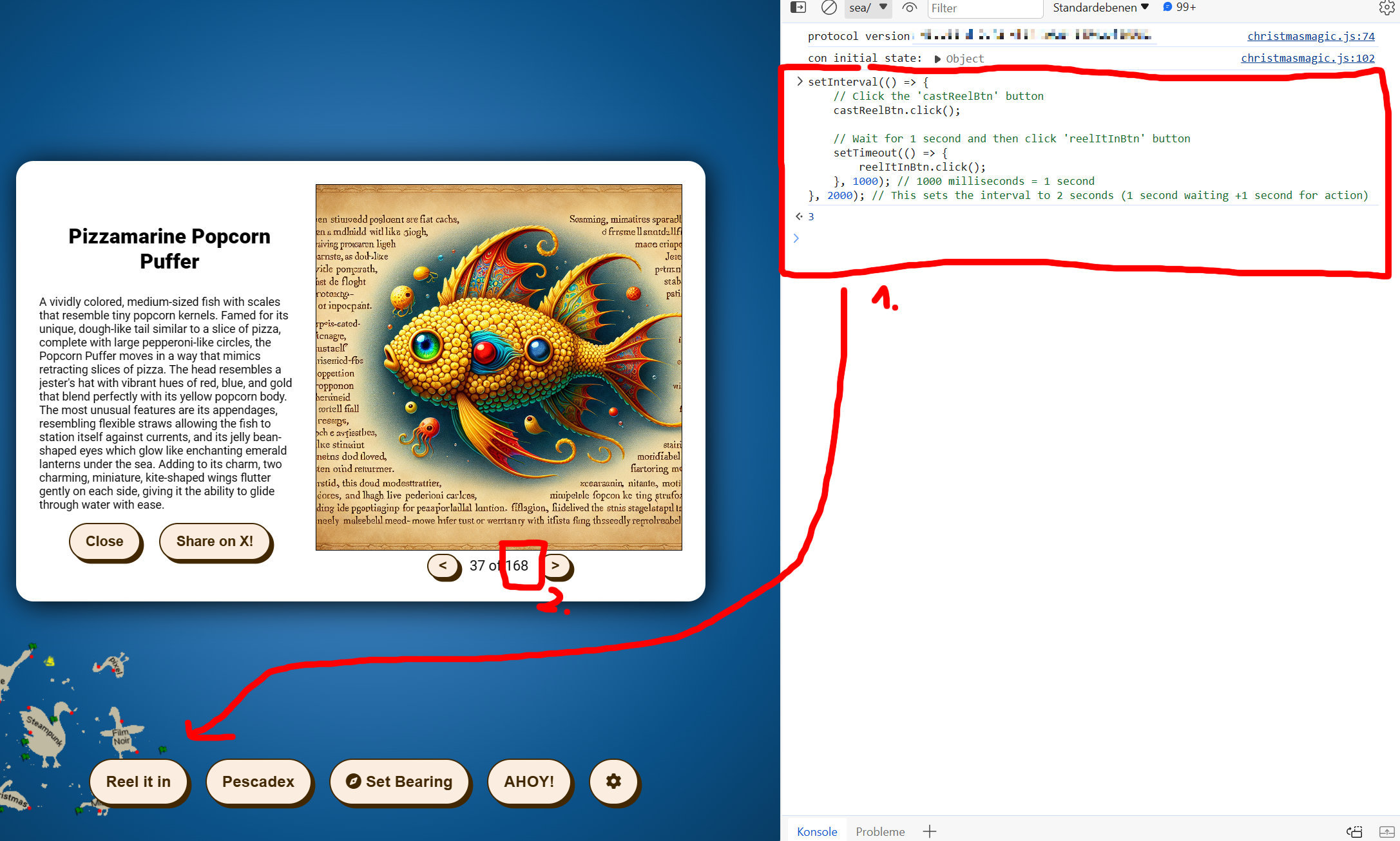
Task: Open the sea/ context dropdown
Action: coord(868,8)
